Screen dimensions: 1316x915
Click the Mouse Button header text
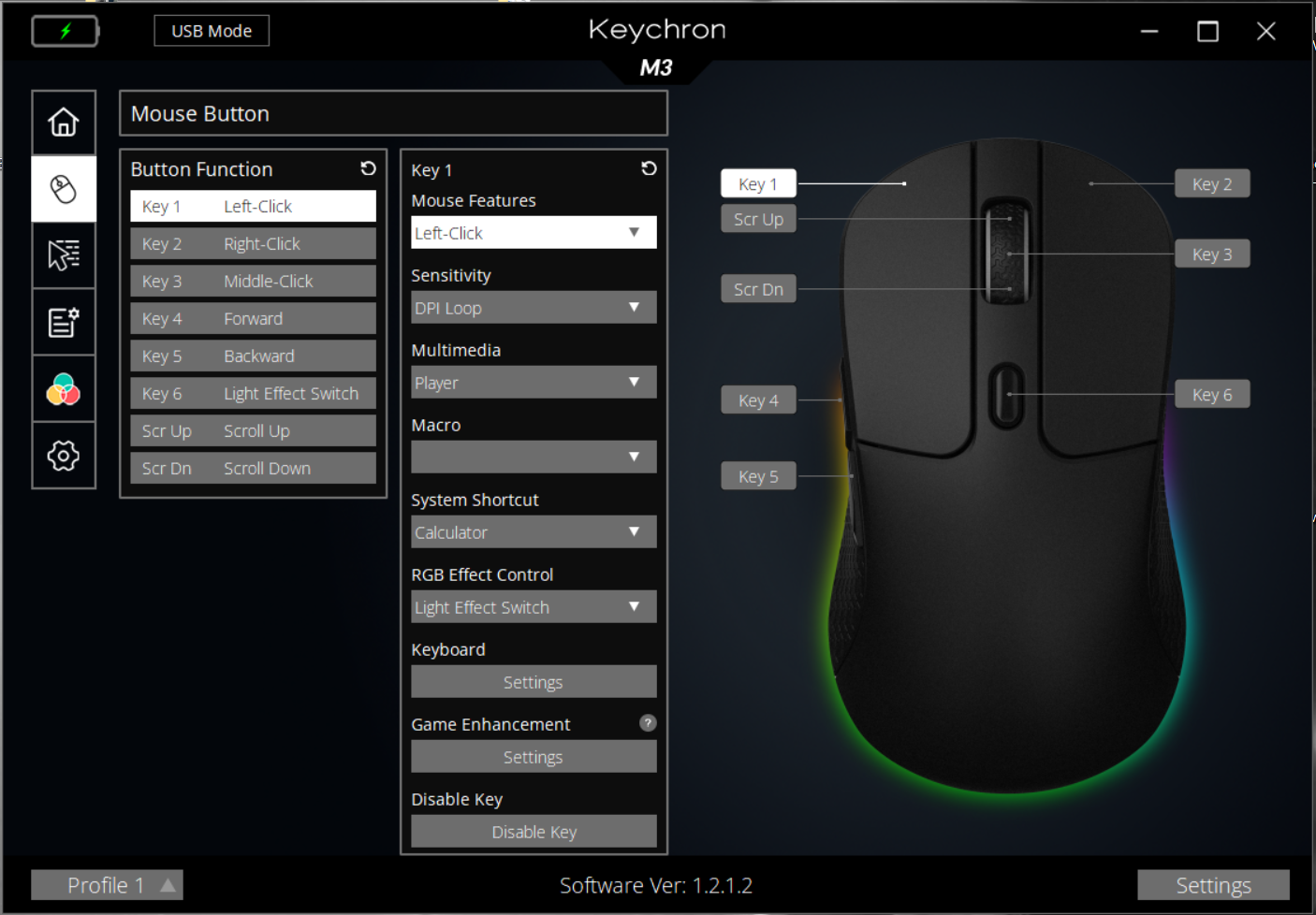[x=200, y=114]
